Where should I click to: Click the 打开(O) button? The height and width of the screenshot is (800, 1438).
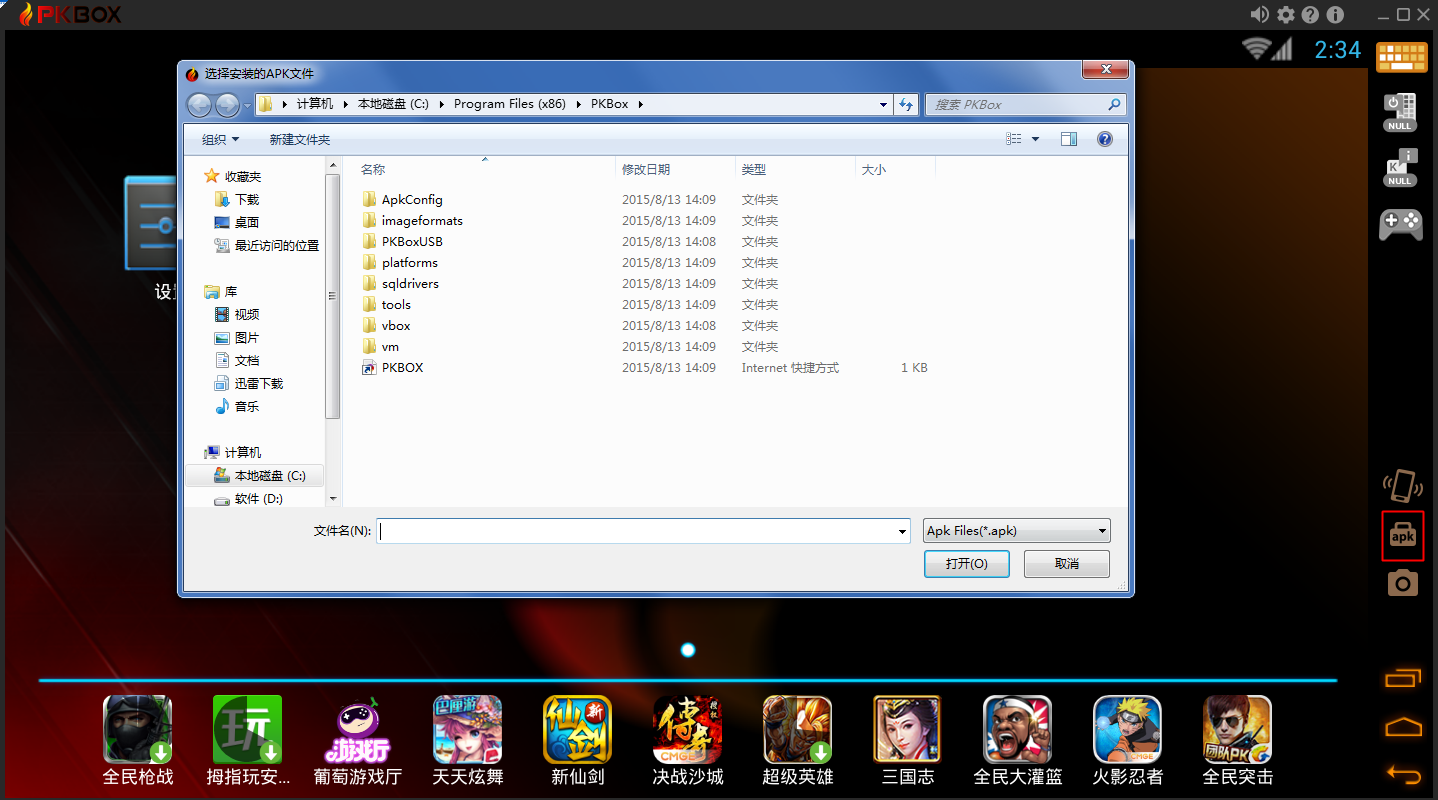pos(967,564)
